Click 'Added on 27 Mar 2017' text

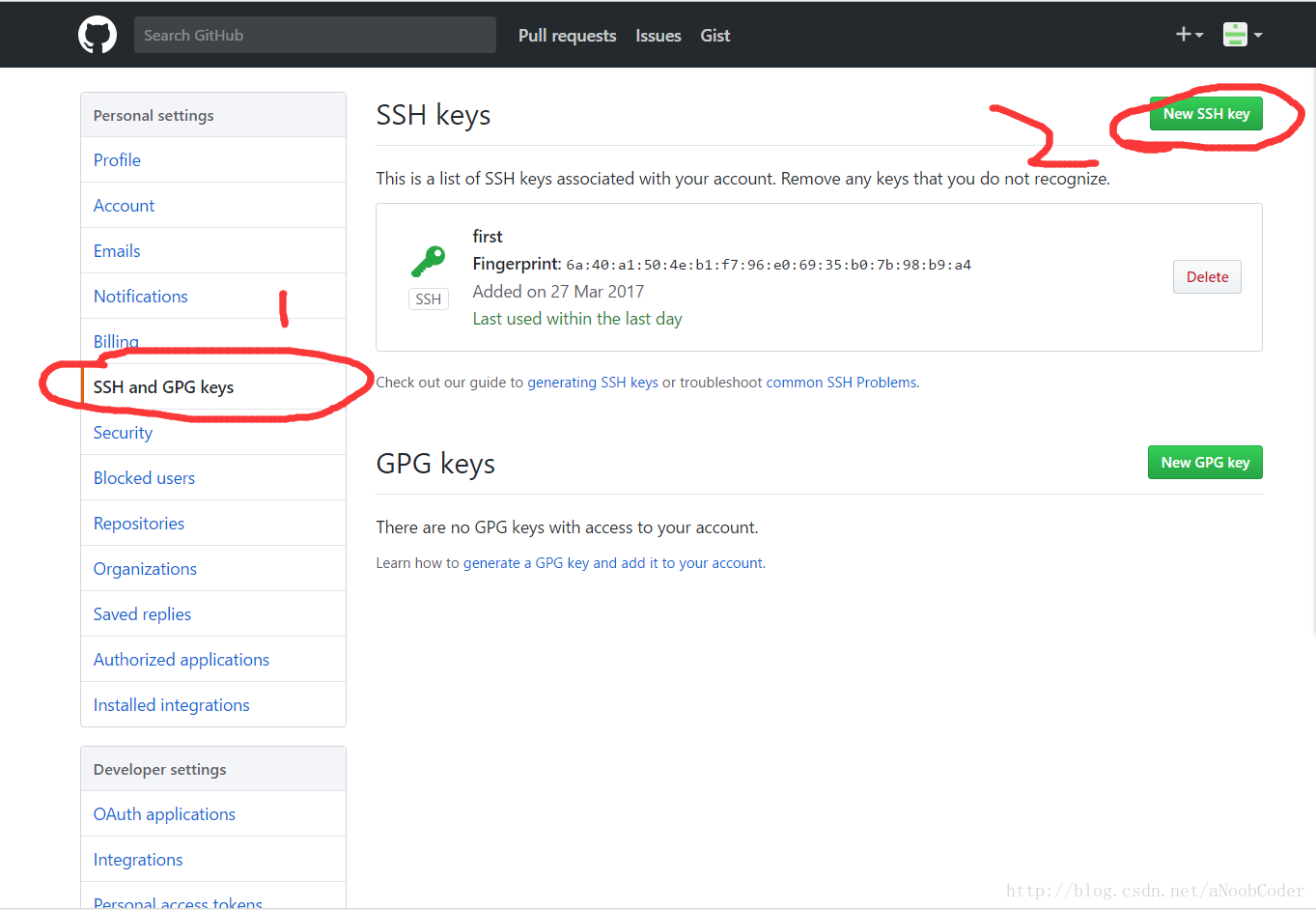558,292
